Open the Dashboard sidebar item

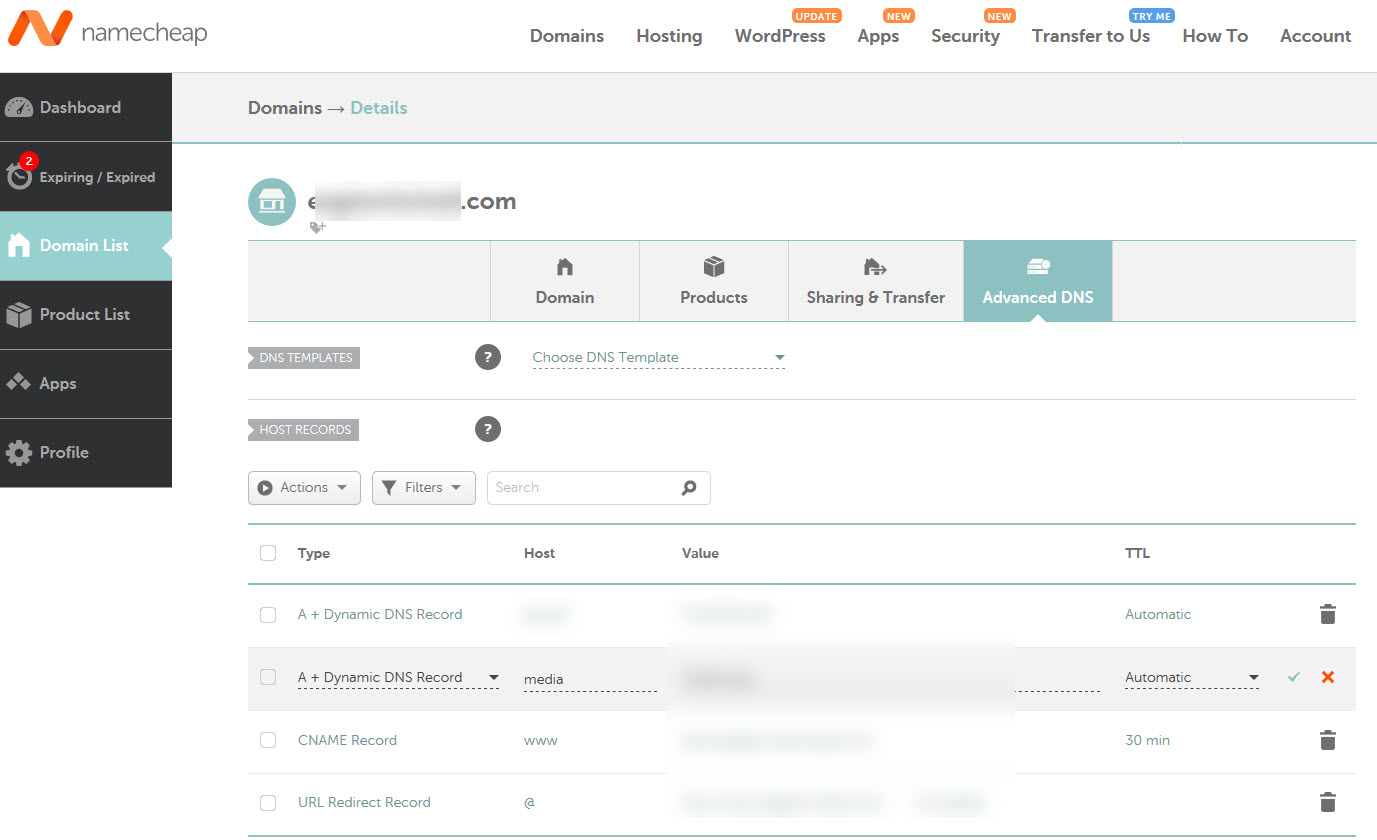click(x=79, y=107)
